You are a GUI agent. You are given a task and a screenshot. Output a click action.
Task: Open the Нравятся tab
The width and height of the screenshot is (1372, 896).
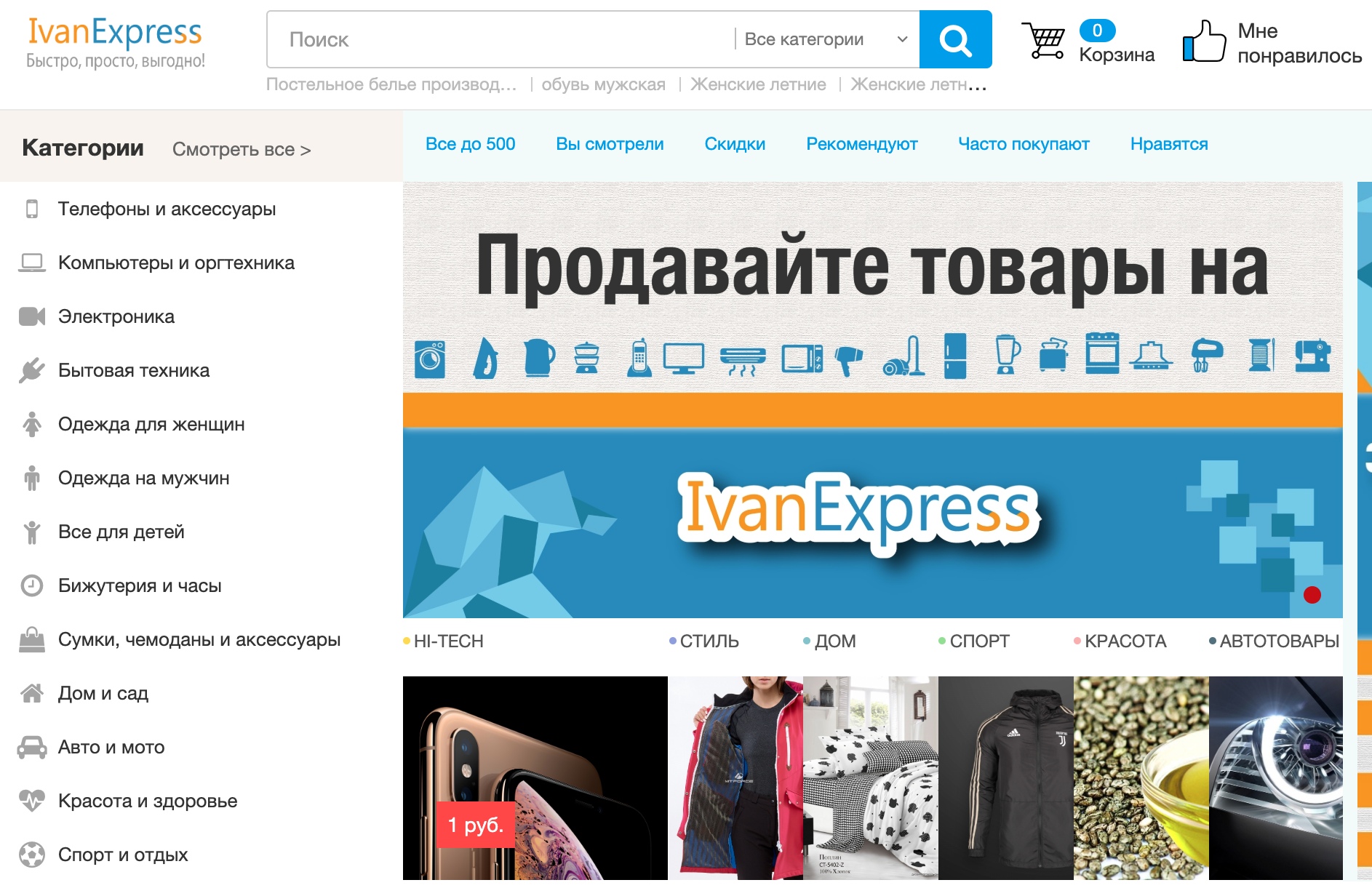(1169, 144)
